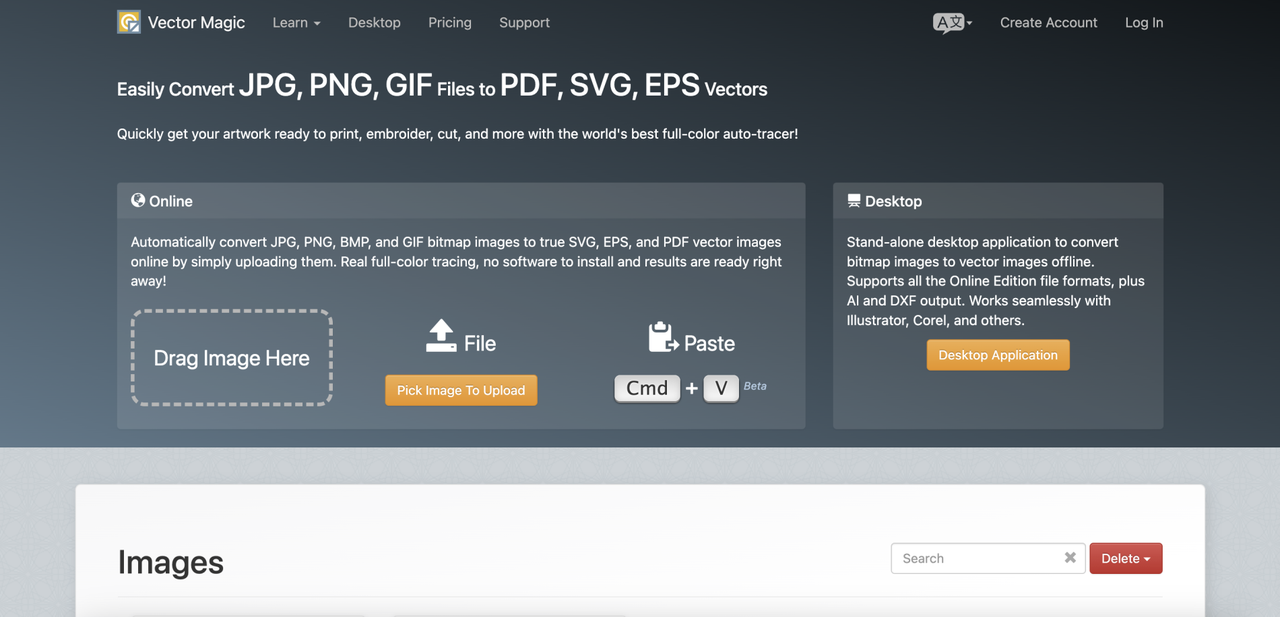
Task: Open the Support page
Action: [x=525, y=22]
